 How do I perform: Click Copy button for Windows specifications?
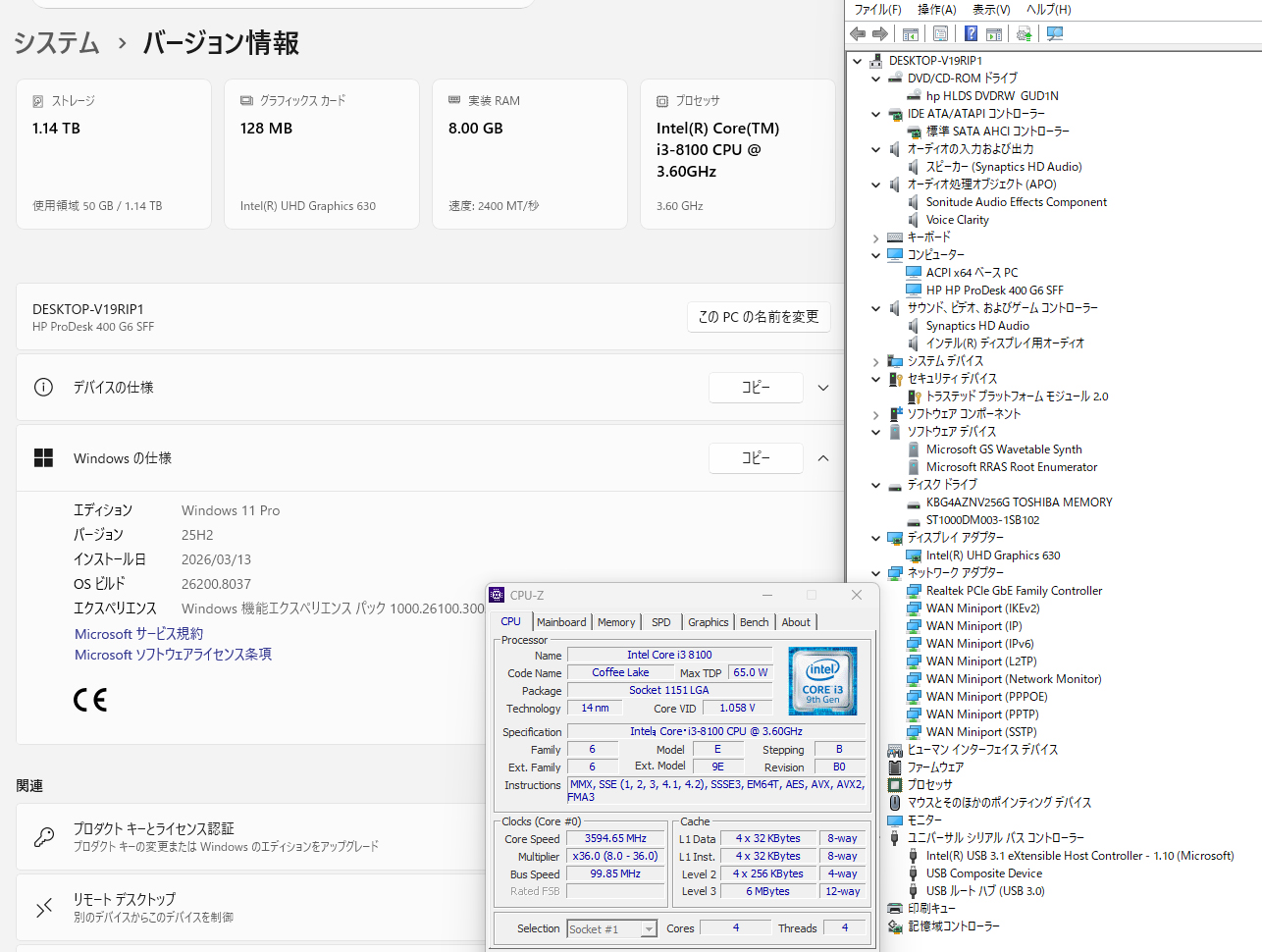coord(756,458)
